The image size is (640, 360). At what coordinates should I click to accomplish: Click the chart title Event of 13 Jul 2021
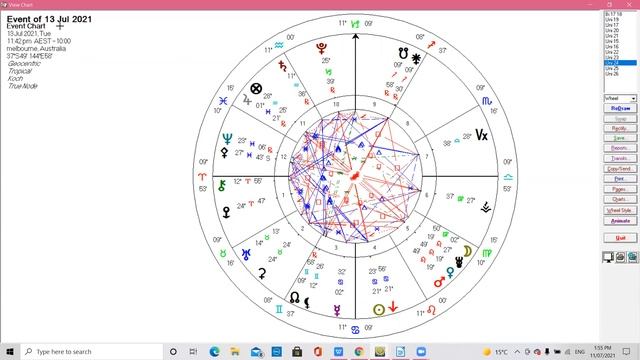tap(49, 19)
